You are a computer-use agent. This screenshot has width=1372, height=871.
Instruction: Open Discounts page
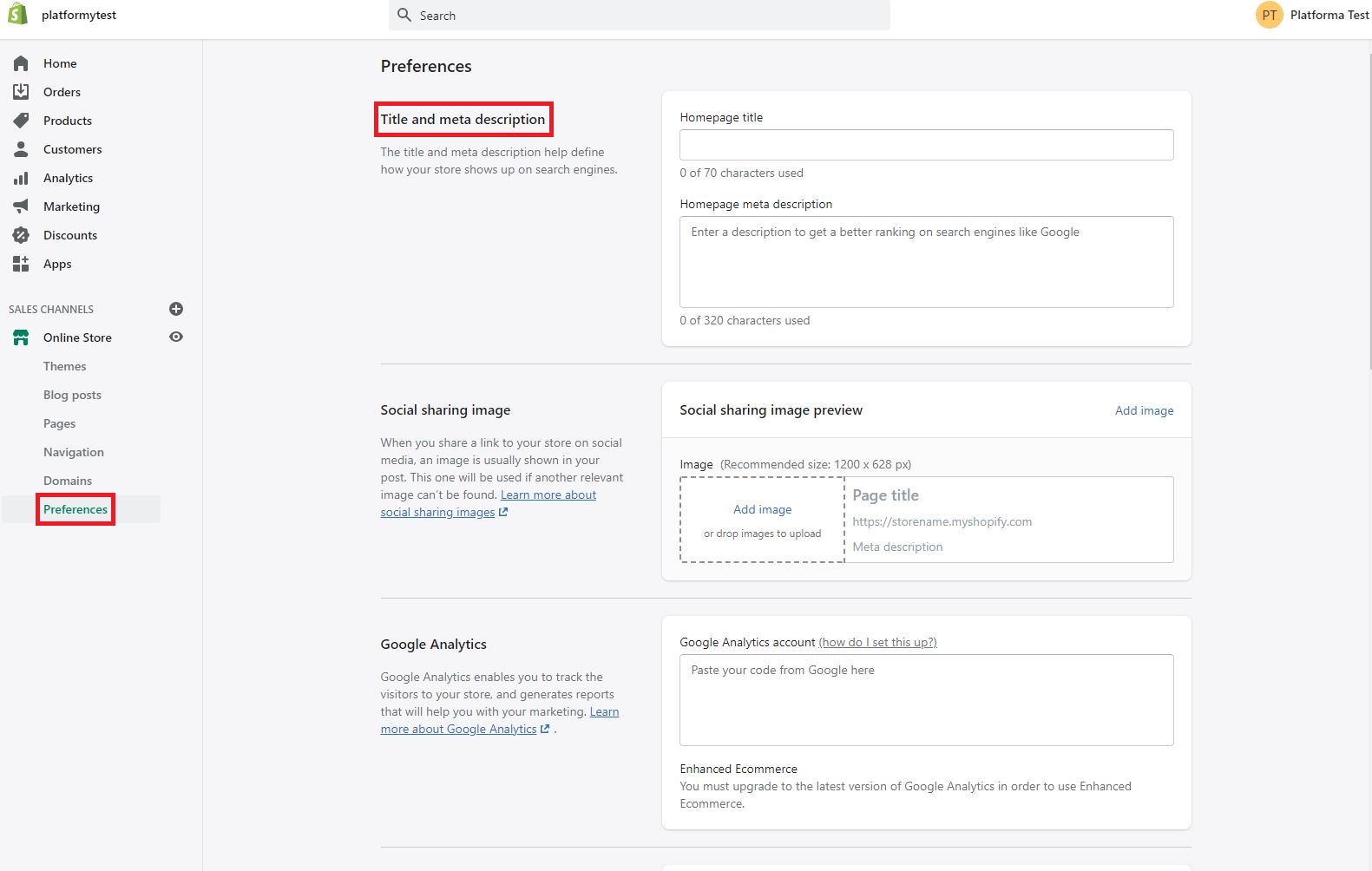70,235
